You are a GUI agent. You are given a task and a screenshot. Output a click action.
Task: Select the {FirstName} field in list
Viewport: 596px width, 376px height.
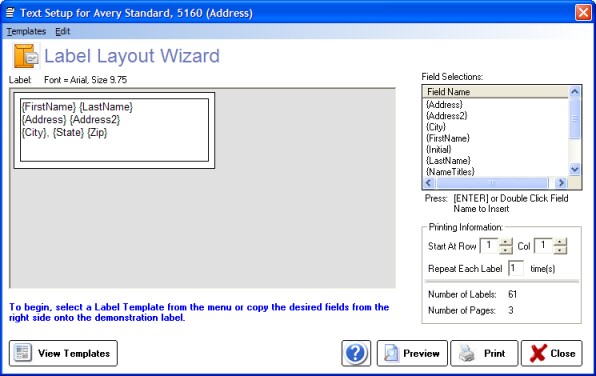[448, 138]
